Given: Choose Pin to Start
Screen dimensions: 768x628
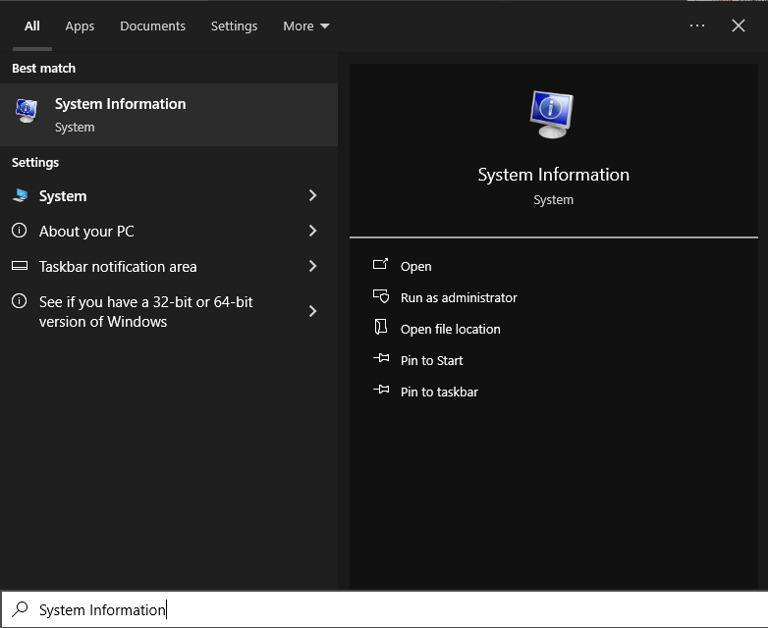Looking at the screenshot, I should tap(432, 361).
